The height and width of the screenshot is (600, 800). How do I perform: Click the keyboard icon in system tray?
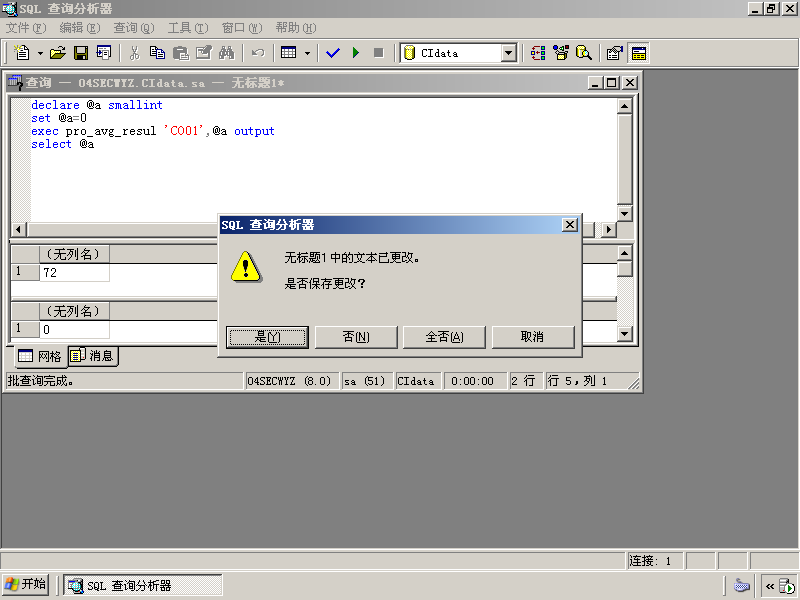pos(741,586)
